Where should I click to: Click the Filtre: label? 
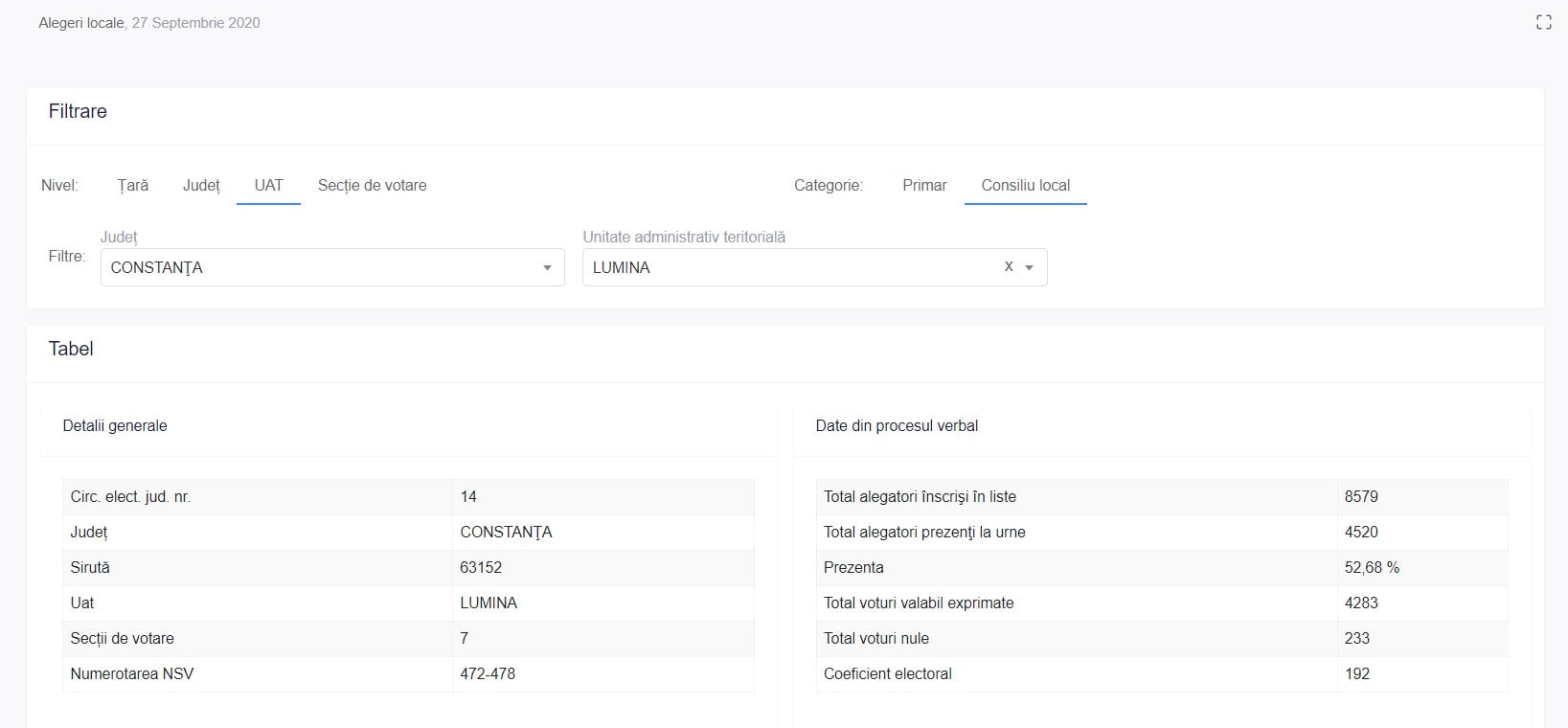click(x=67, y=256)
